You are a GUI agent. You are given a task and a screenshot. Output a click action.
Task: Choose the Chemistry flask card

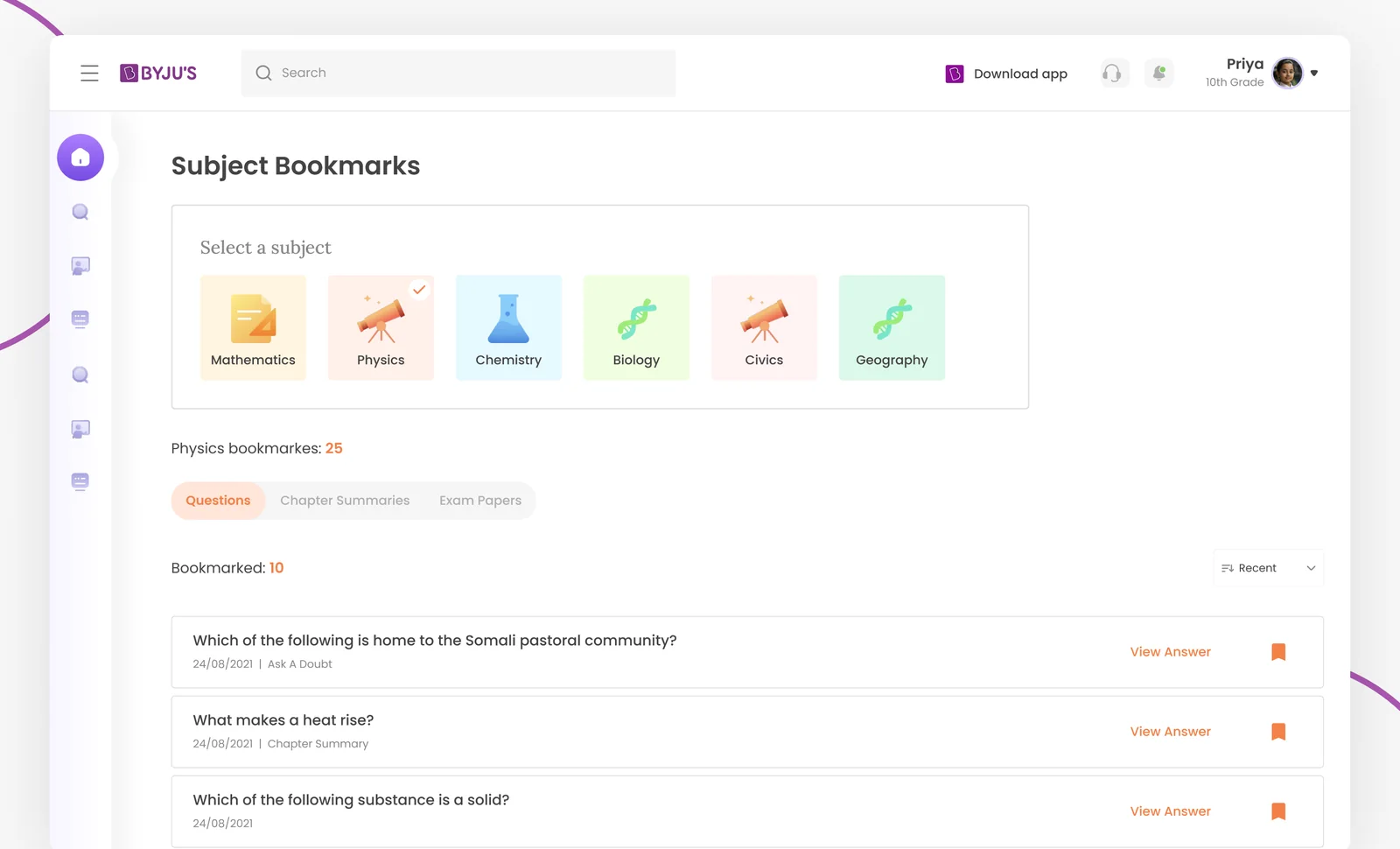click(x=508, y=327)
